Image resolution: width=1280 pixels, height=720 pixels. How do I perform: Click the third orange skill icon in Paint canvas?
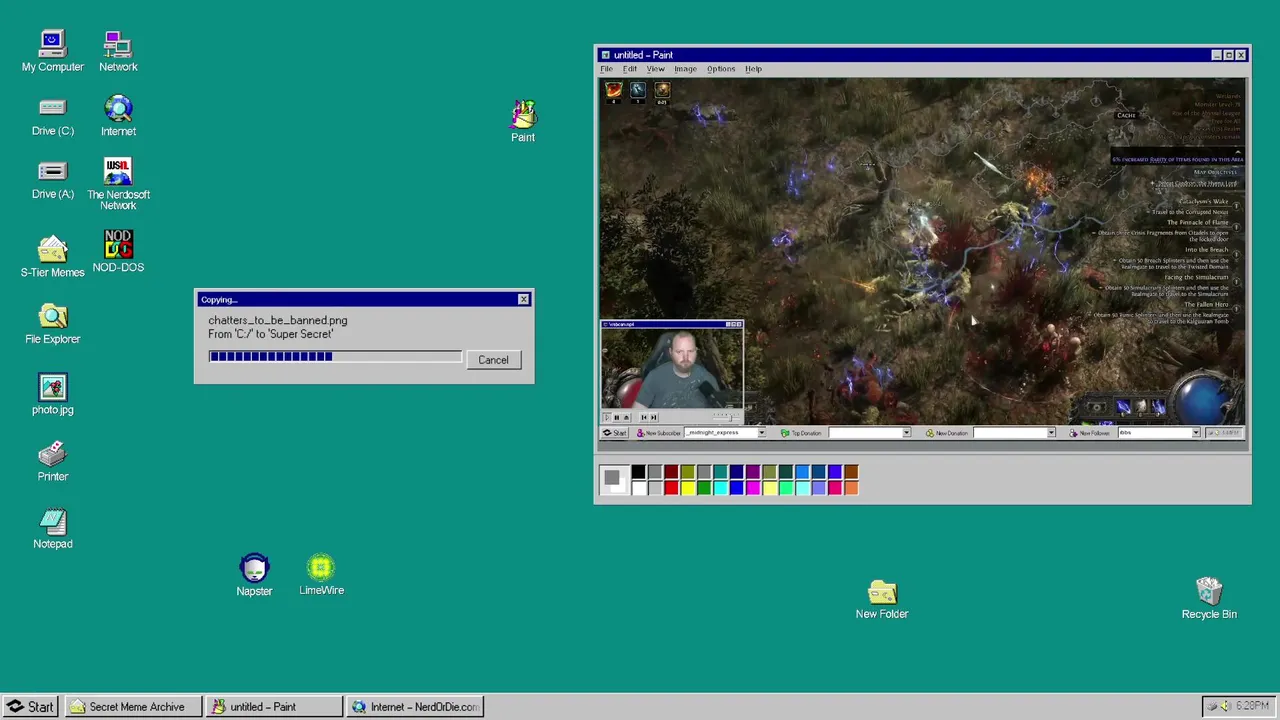[x=662, y=90]
